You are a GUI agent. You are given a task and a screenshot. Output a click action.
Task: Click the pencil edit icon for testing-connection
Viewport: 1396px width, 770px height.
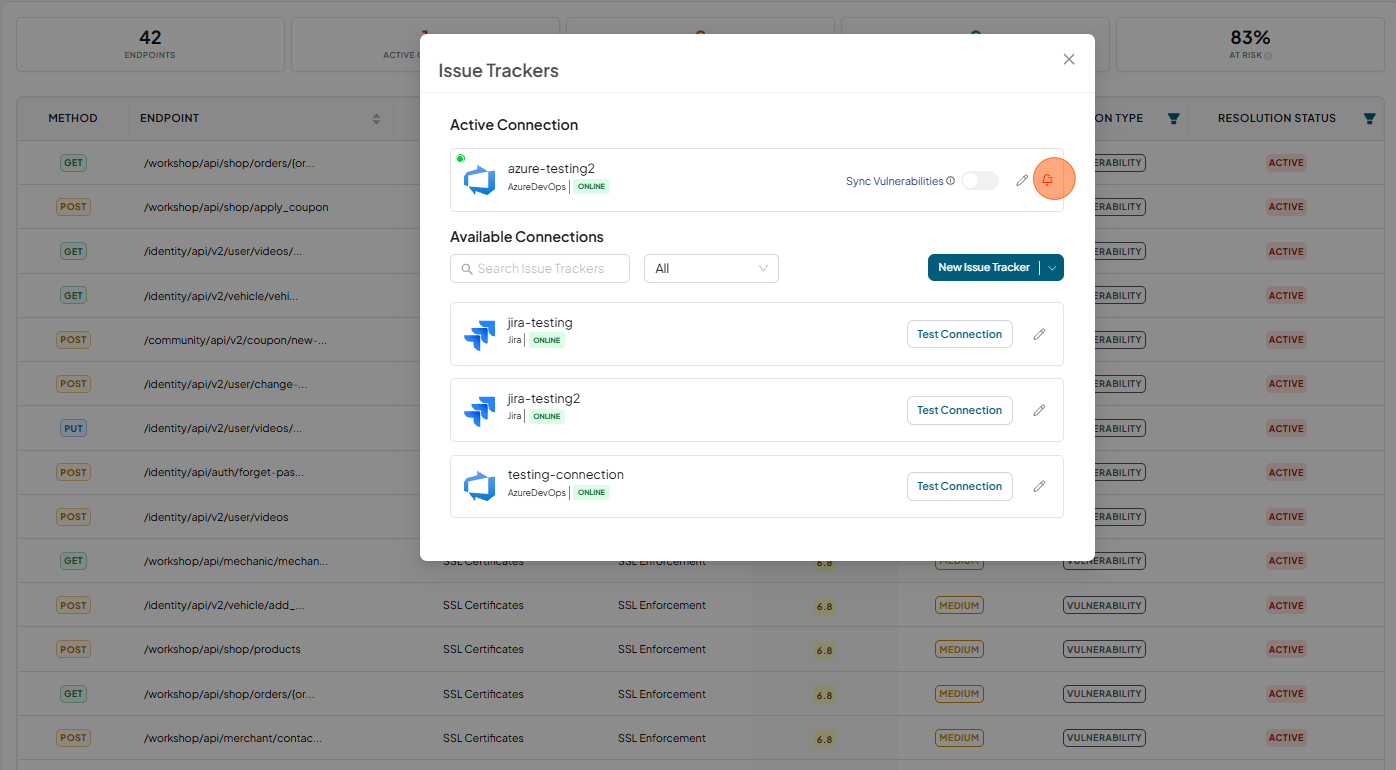tap(1039, 486)
